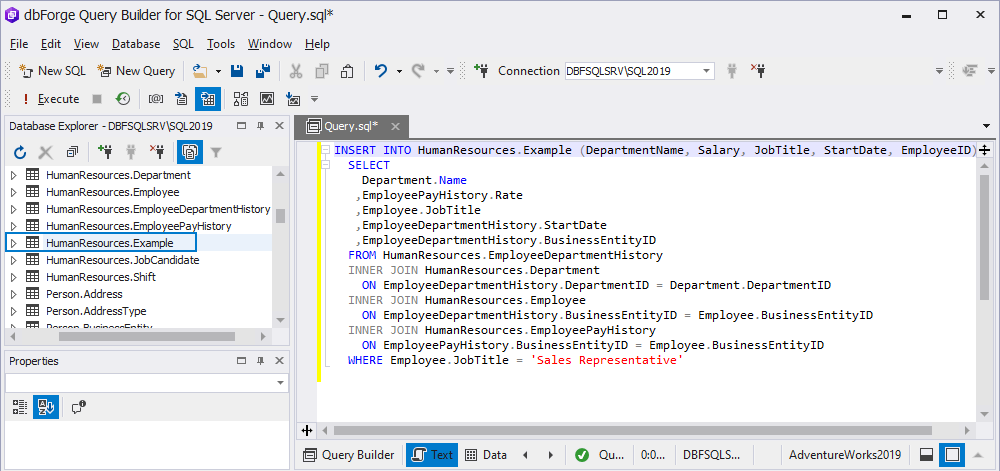
Task: Open the Execution History clock icon
Action: [122, 99]
